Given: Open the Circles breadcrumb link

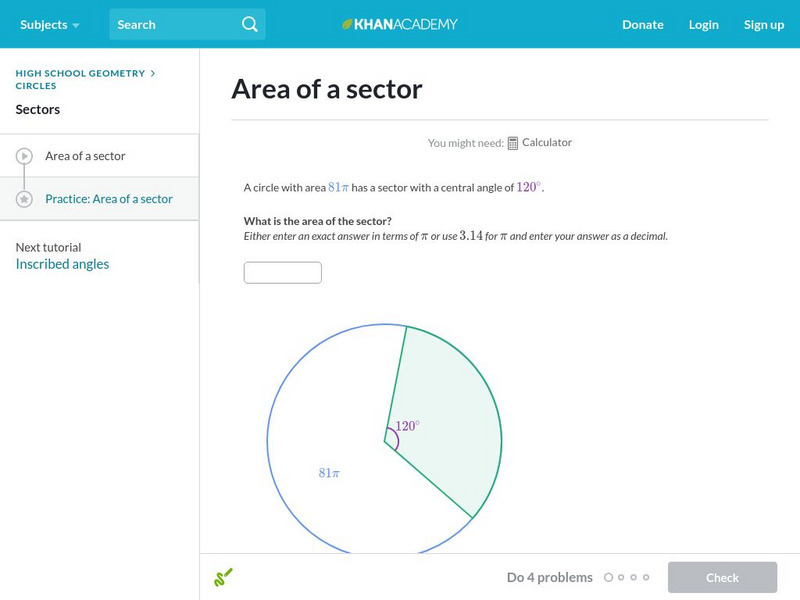Looking at the screenshot, I should (36, 86).
